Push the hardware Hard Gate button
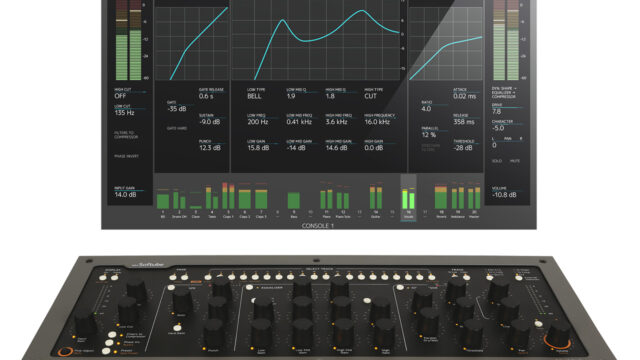Image resolution: width=640 pixels, height=360 pixels. coord(177,328)
